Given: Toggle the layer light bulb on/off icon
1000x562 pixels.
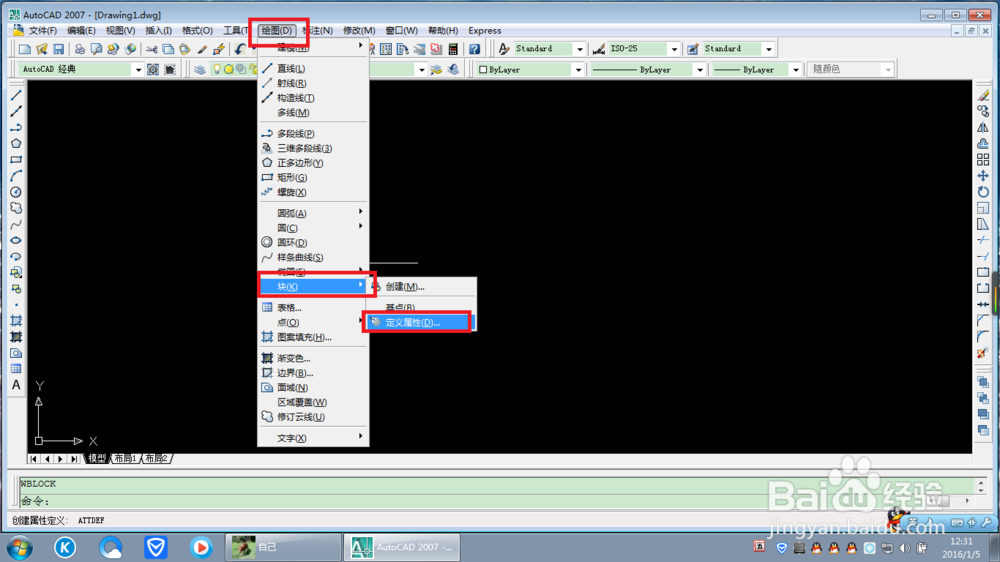Looking at the screenshot, I should point(217,70).
